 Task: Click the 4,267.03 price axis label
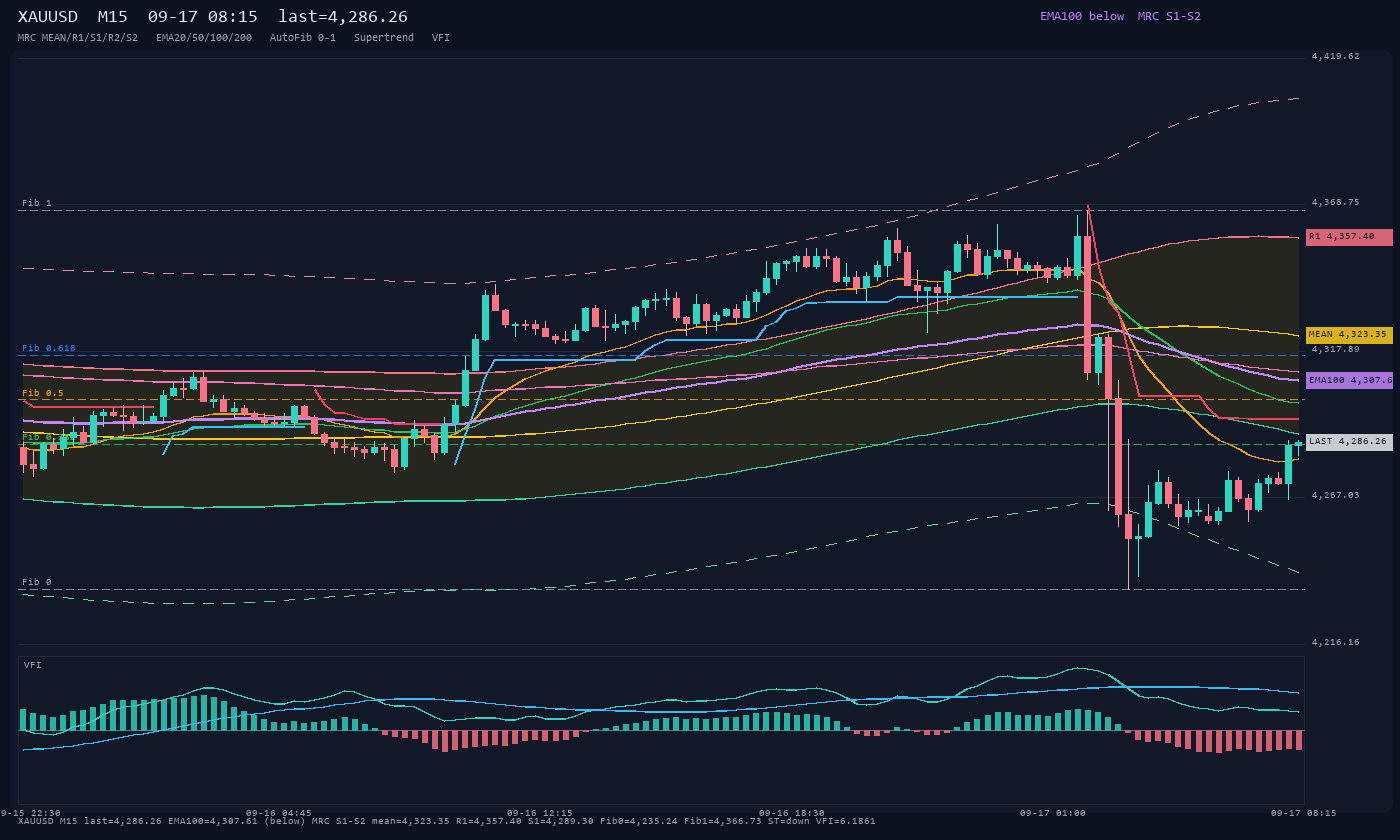(1335, 495)
